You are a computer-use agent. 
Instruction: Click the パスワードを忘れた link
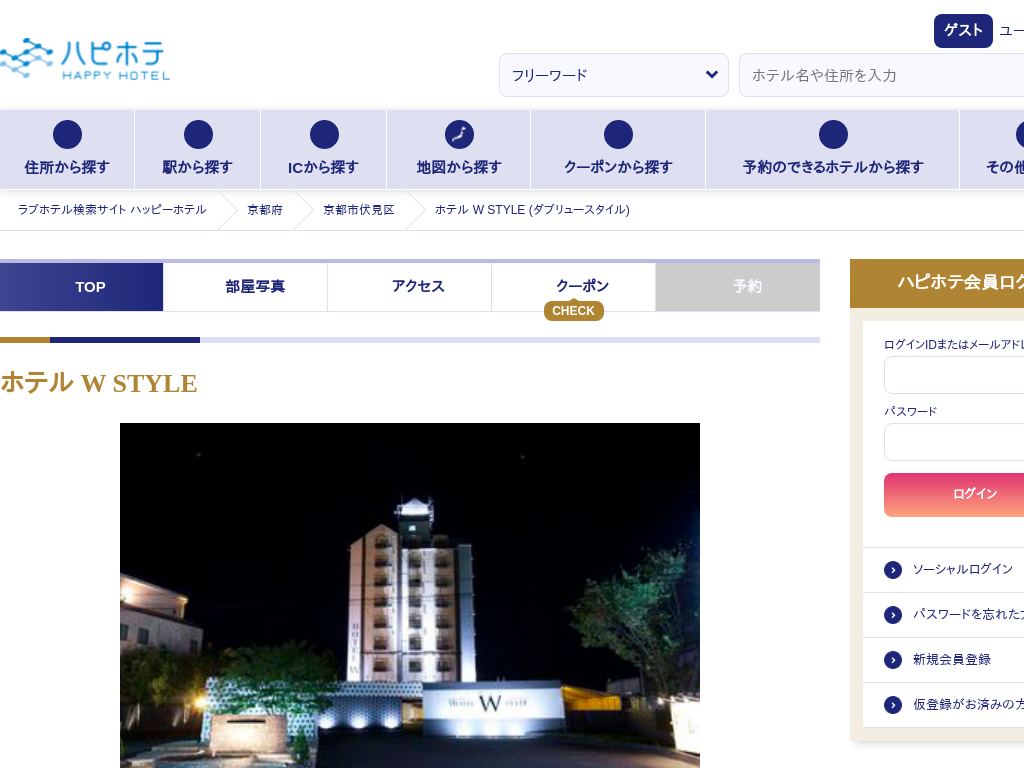968,615
